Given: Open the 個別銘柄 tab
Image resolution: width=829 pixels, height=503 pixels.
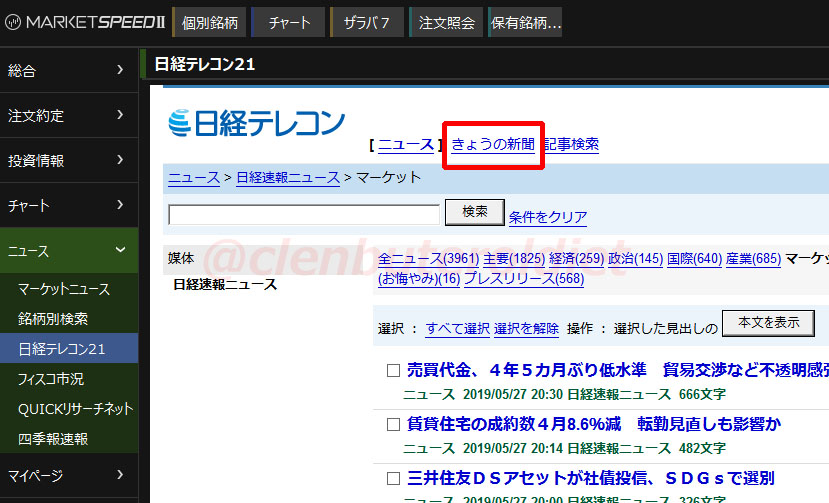Looking at the screenshot, I should pos(209,23).
